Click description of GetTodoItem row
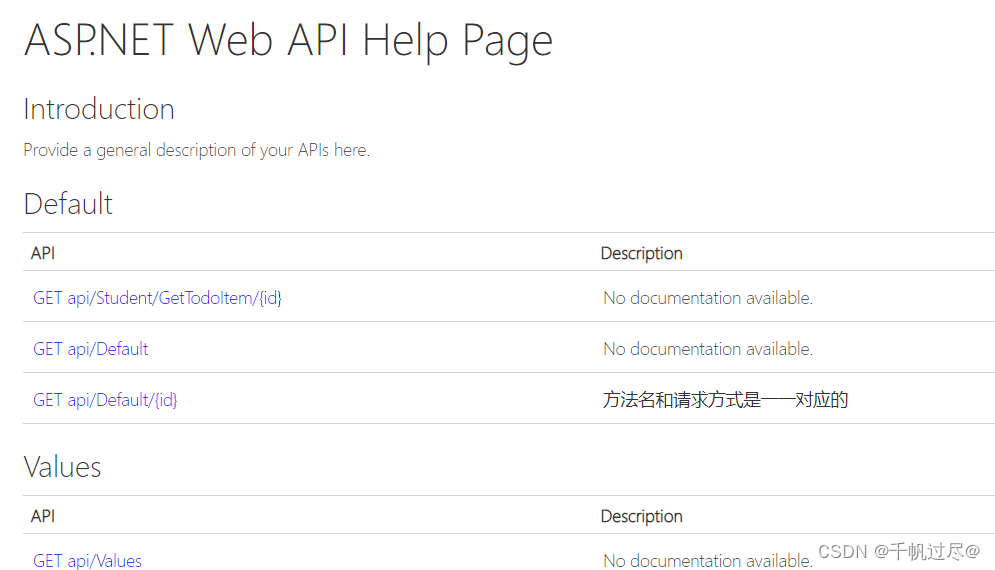 708,298
